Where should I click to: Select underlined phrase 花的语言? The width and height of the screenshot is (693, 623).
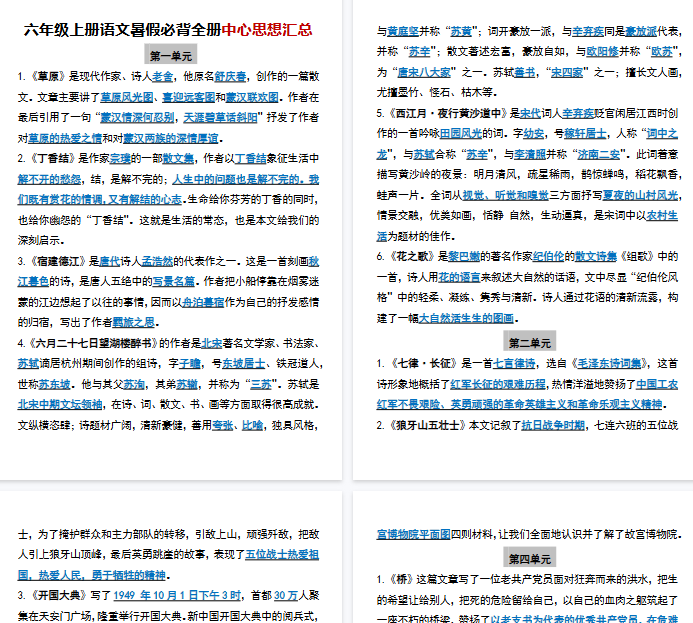[459, 277]
